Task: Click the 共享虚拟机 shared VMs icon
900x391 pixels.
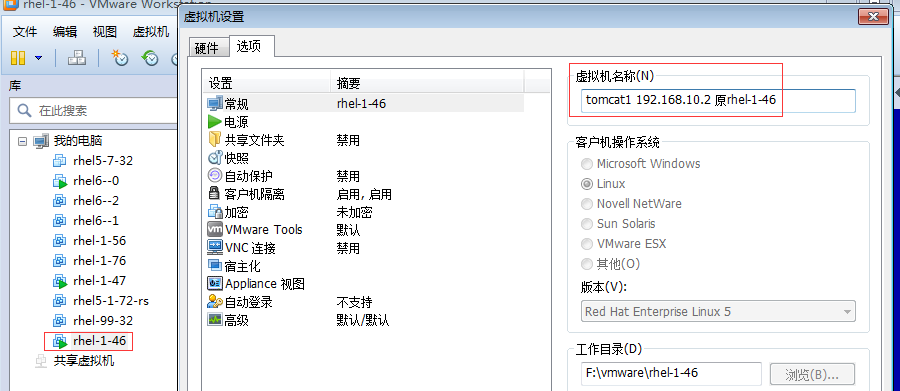Action: tap(41, 361)
